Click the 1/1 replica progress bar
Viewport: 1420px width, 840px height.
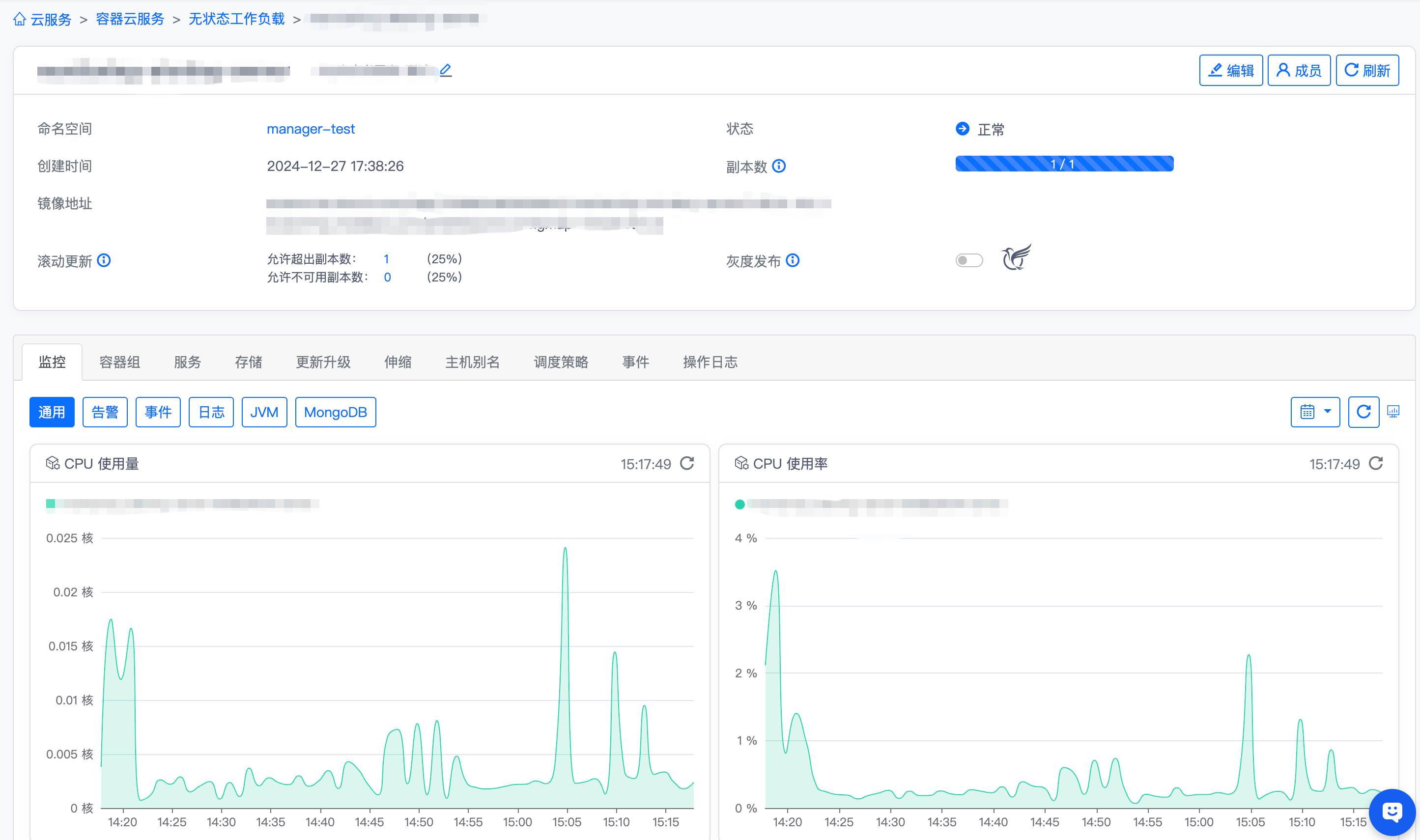(1064, 164)
